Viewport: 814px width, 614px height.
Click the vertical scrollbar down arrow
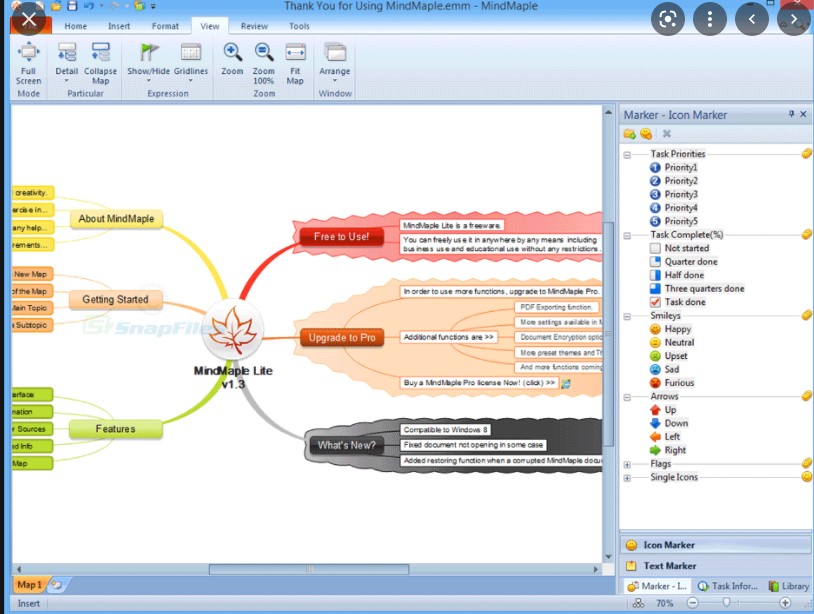click(608, 557)
